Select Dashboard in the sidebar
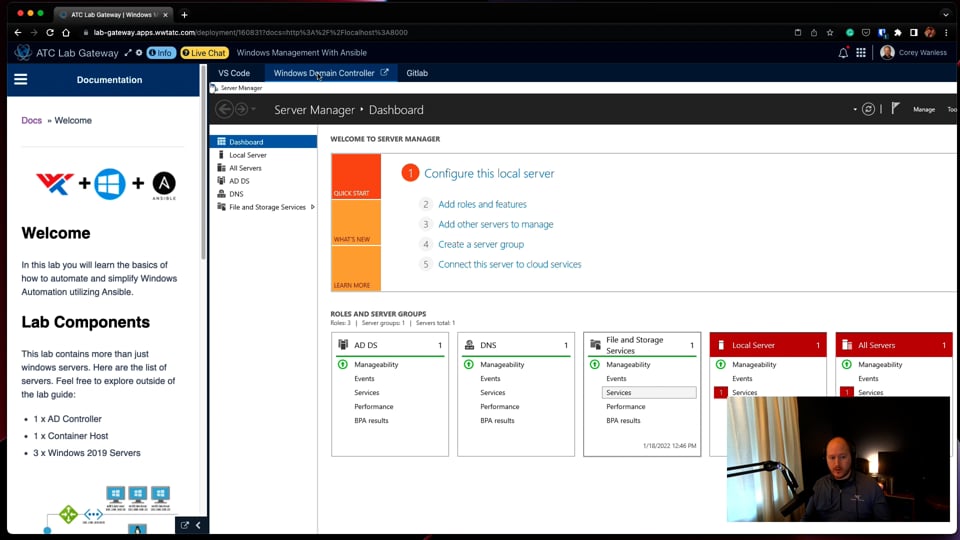 (263, 142)
